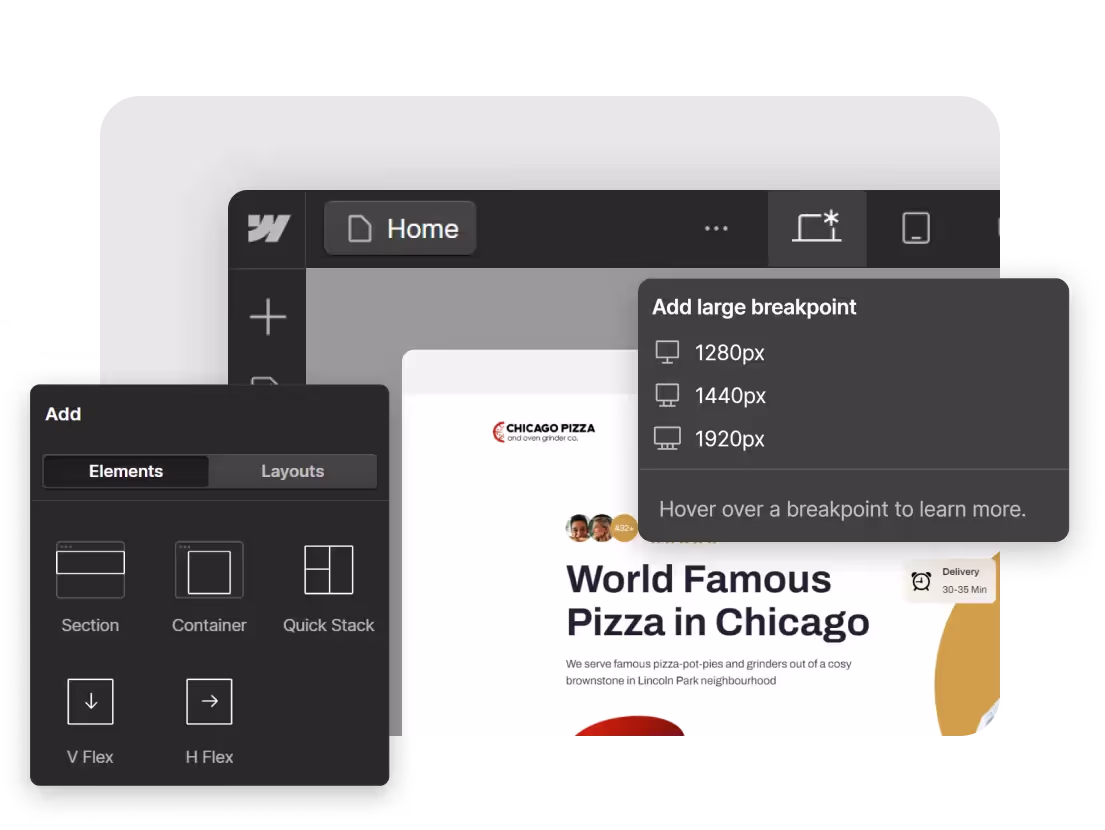Click the add large breakpoint desktop icon

point(817,227)
